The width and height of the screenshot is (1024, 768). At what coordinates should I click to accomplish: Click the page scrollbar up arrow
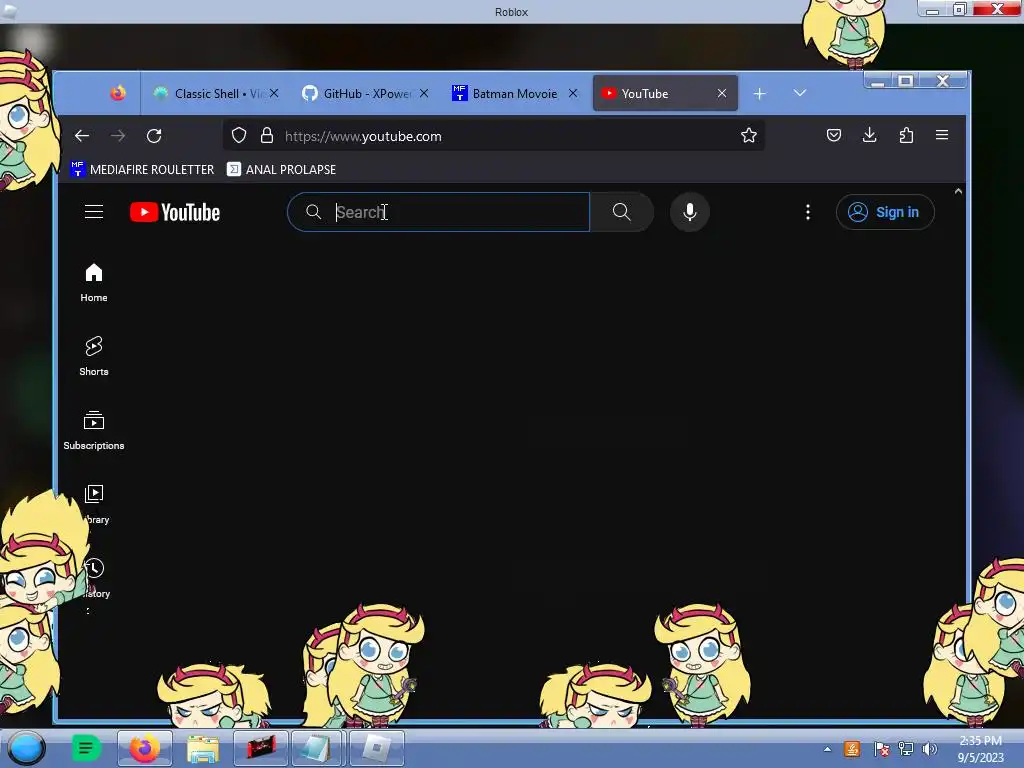[958, 191]
